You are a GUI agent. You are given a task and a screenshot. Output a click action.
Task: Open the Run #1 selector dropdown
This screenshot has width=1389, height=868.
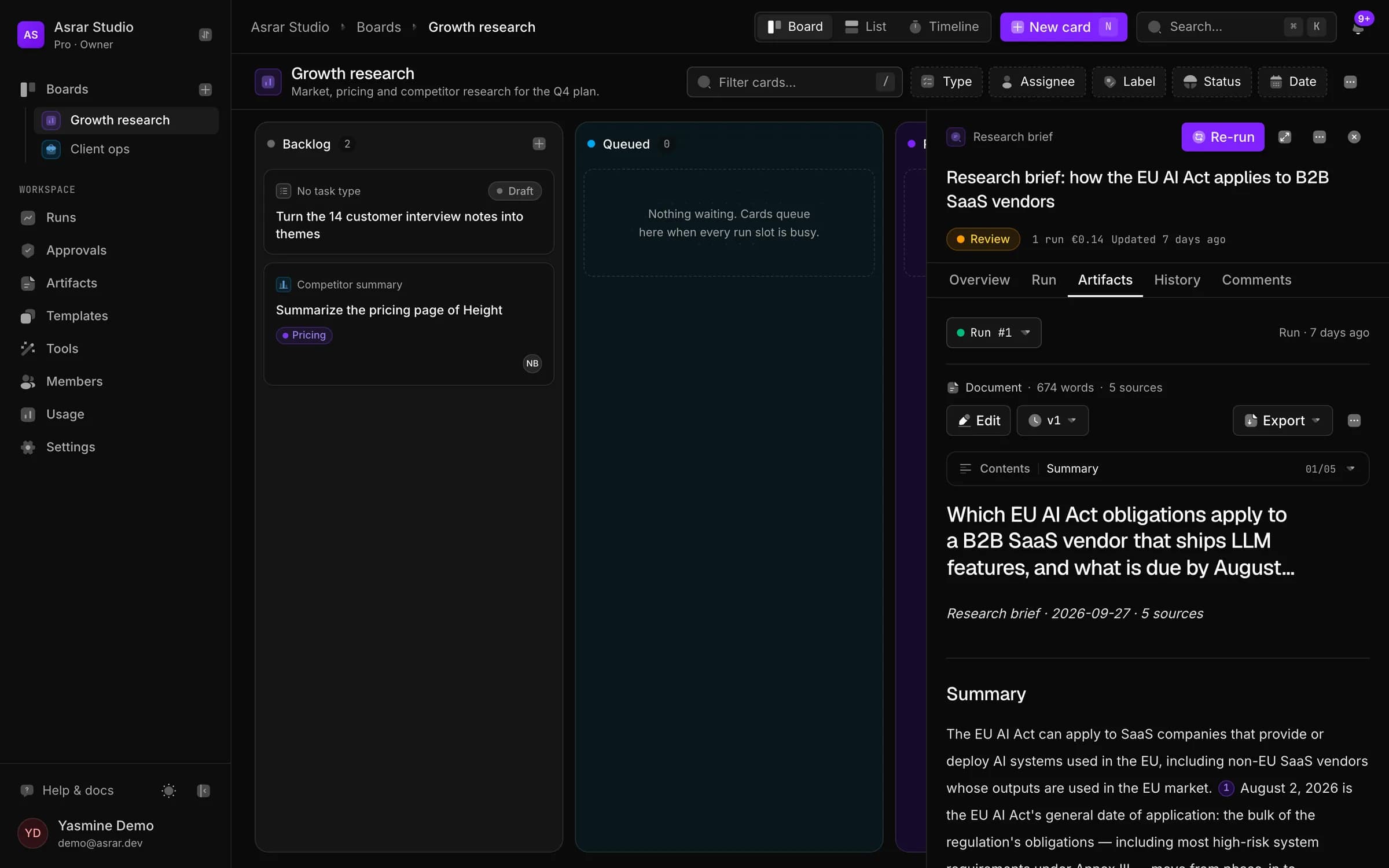(x=994, y=333)
